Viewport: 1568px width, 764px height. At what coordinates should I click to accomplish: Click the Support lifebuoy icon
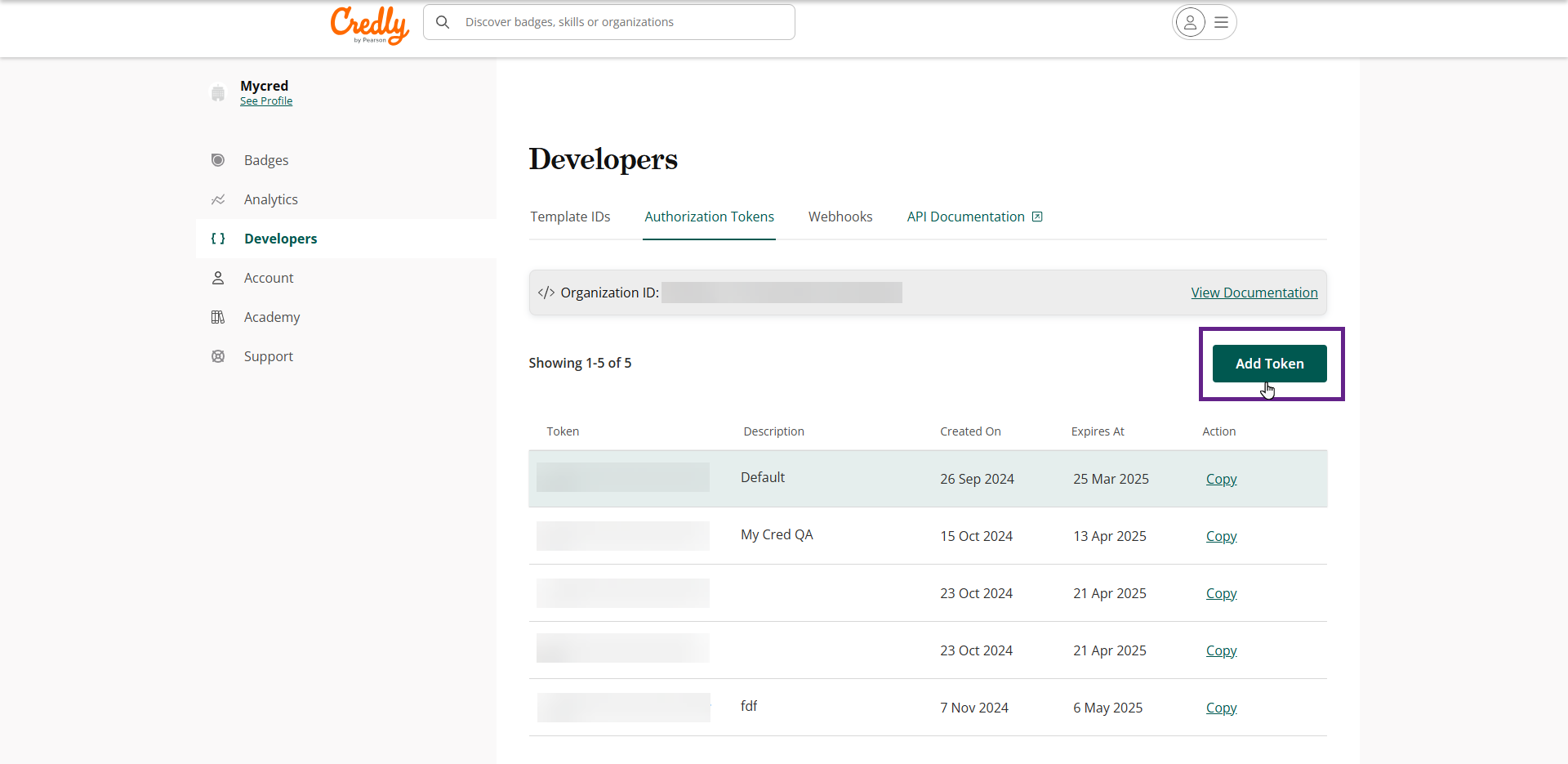pyautogui.click(x=218, y=356)
